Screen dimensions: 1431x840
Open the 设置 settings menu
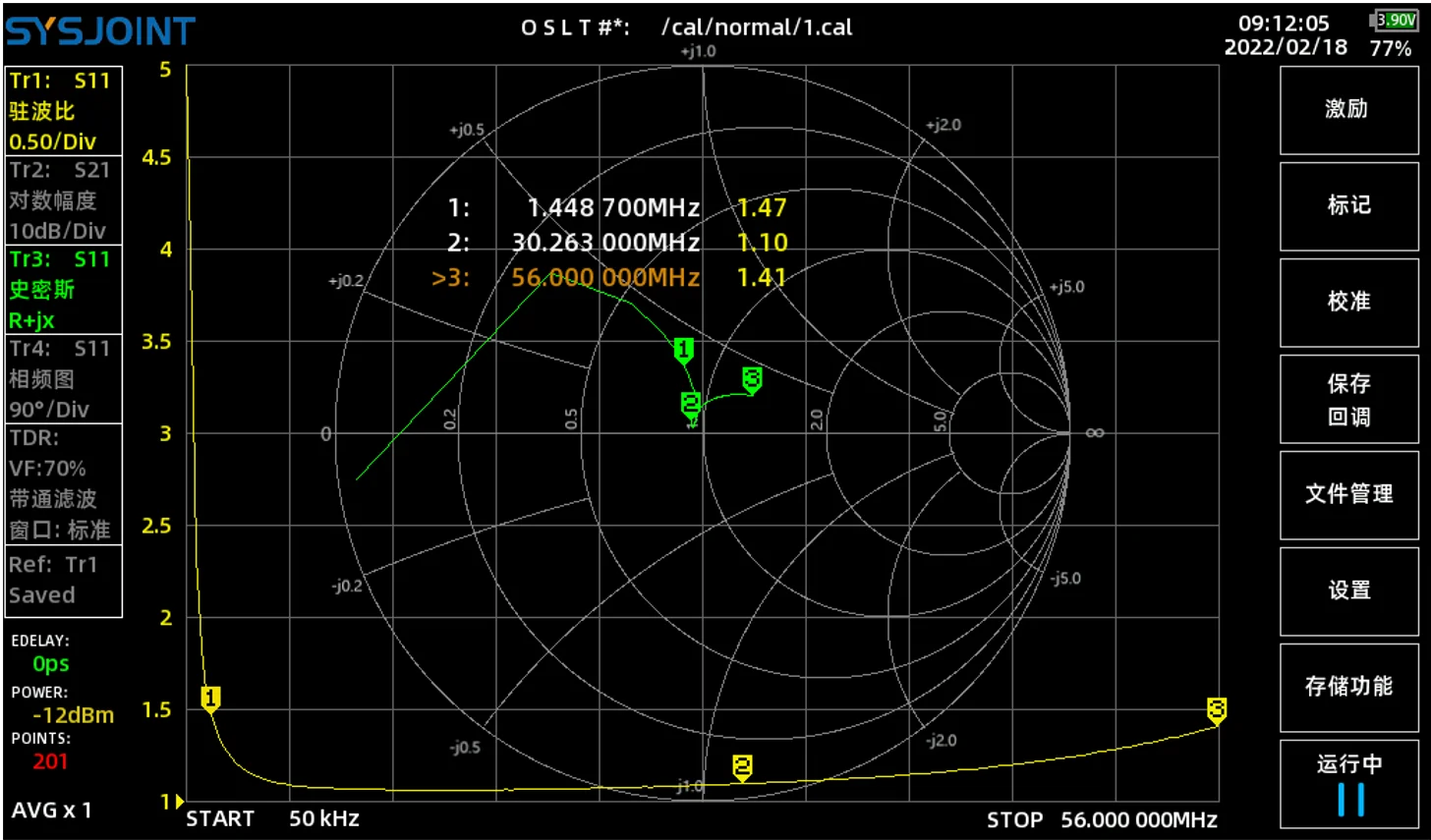pyautogui.click(x=1348, y=591)
